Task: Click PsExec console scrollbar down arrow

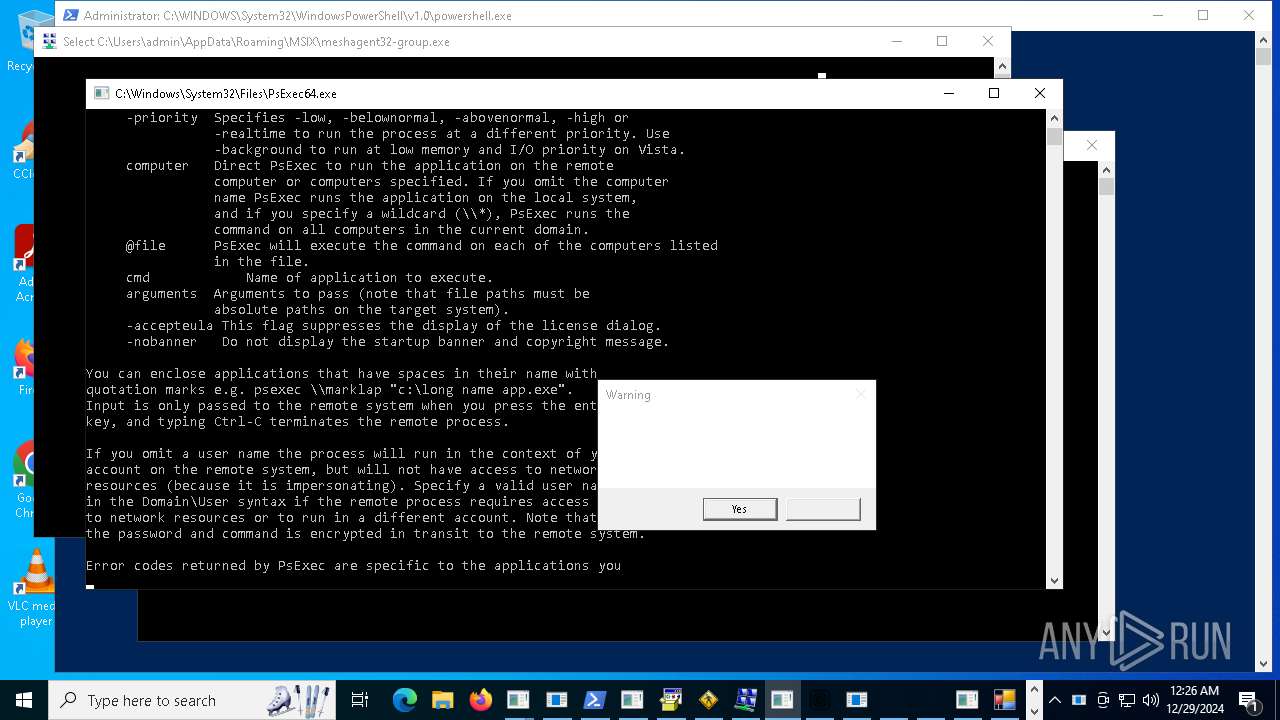Action: 1054,580
